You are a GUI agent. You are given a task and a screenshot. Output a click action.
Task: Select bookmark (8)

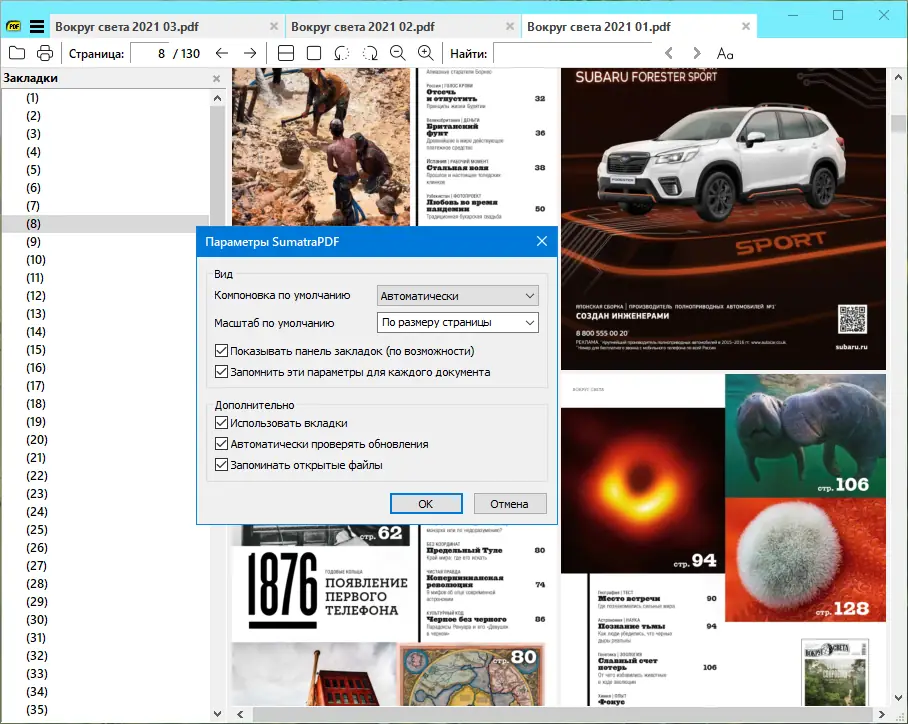pyautogui.click(x=34, y=224)
